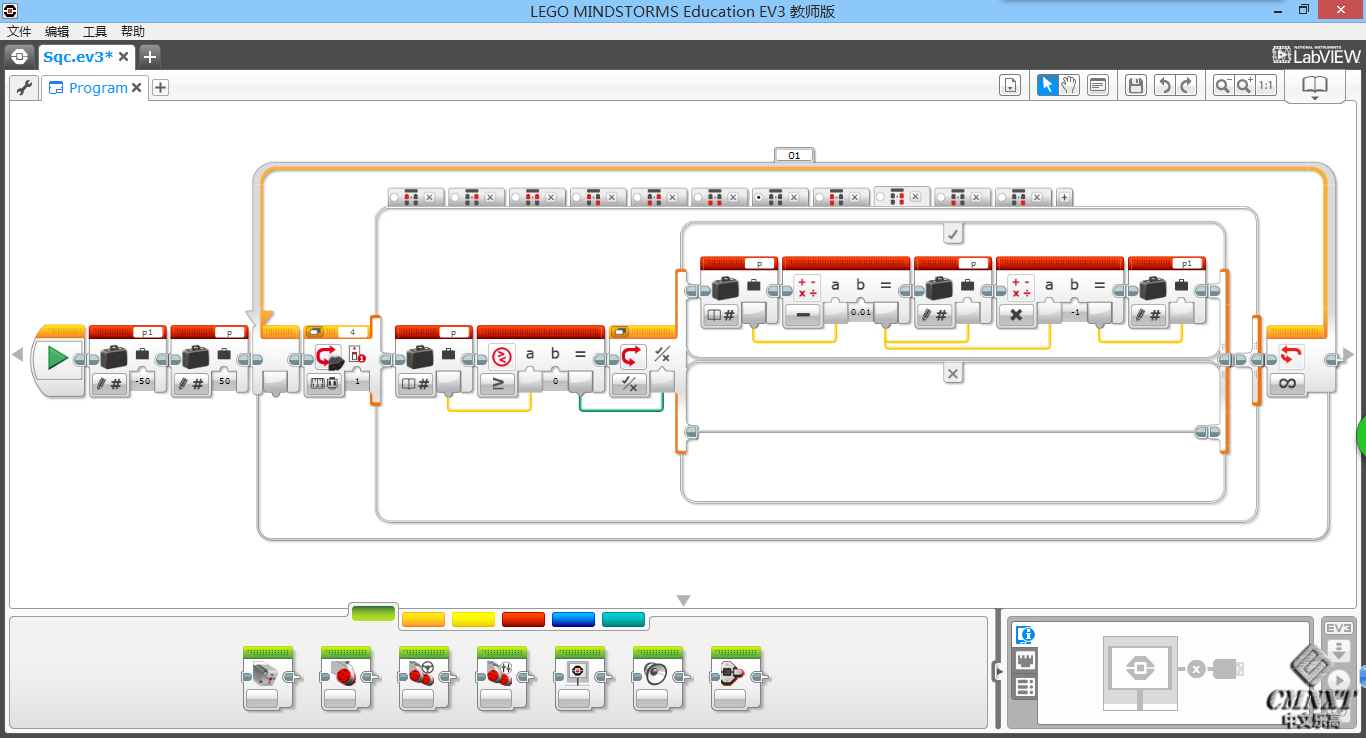The width and height of the screenshot is (1366, 738).
Task: Select Sound block in palette
Action: coord(658,678)
